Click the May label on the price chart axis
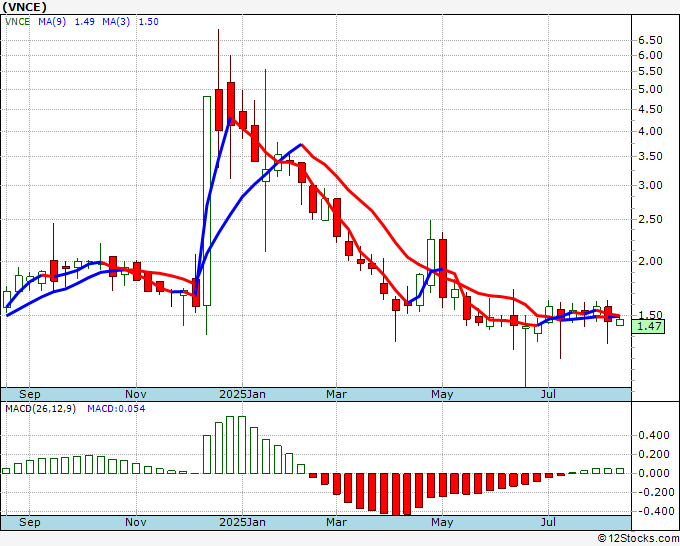This screenshot has height=546, width=680. [x=442, y=394]
